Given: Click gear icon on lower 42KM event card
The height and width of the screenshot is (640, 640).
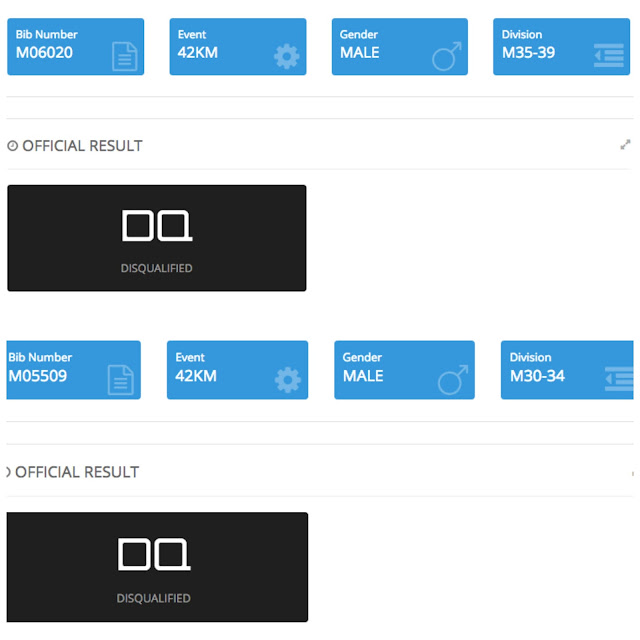Looking at the screenshot, I should click(x=288, y=380).
